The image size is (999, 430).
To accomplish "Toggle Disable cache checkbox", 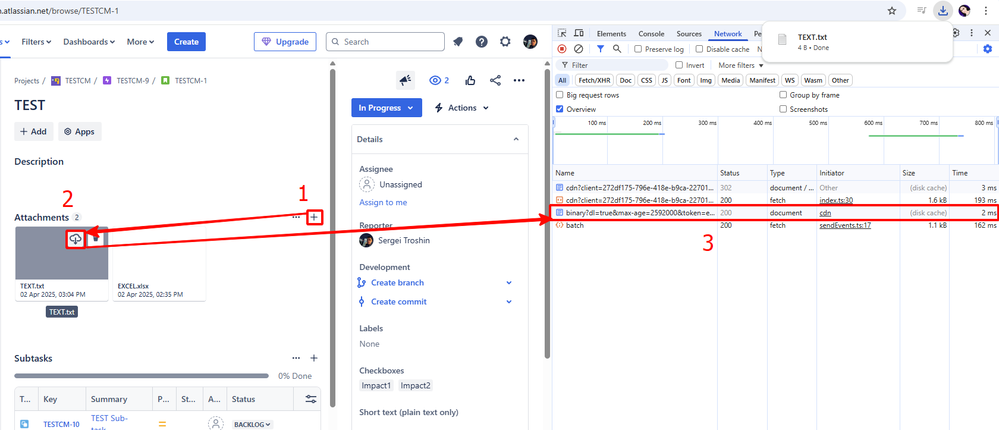I will pyautogui.click(x=699, y=49).
